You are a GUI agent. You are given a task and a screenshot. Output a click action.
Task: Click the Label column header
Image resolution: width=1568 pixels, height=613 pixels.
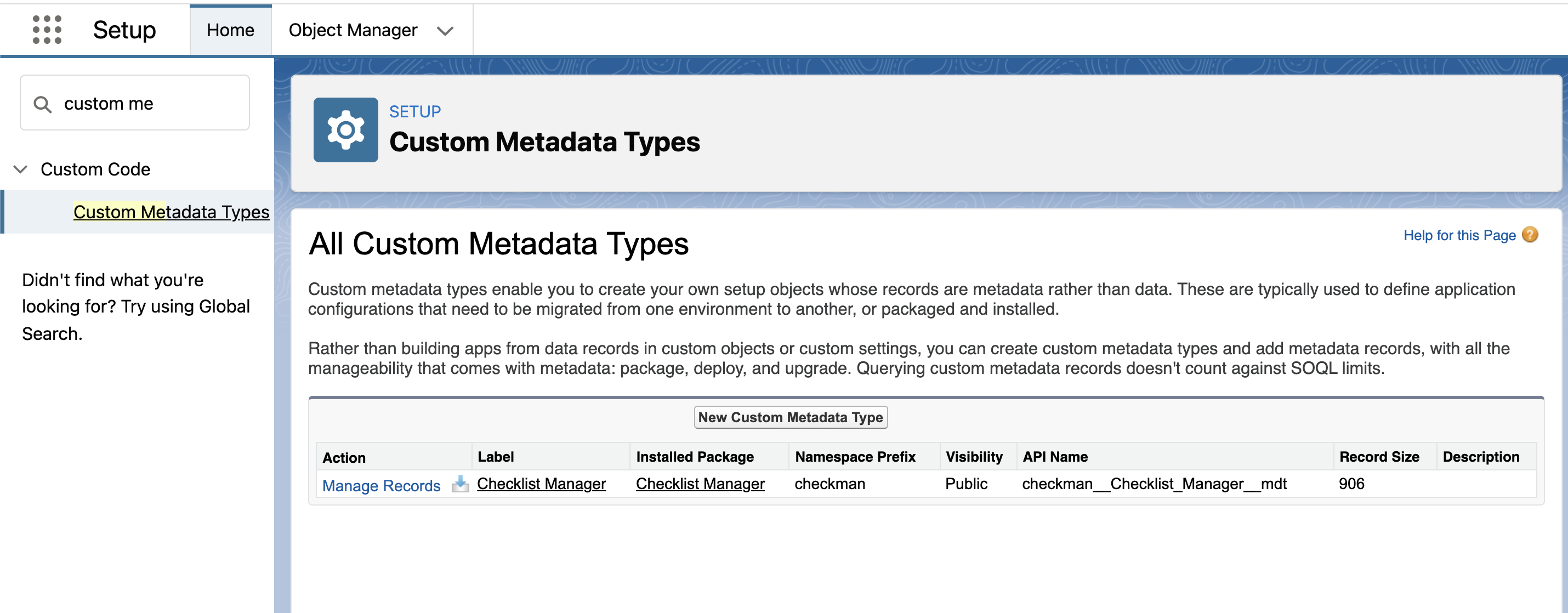coord(496,457)
